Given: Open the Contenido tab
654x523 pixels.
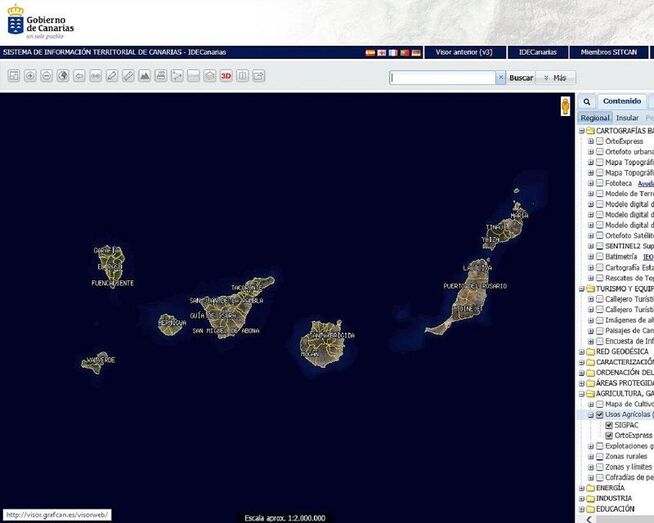Looking at the screenshot, I should (621, 101).
